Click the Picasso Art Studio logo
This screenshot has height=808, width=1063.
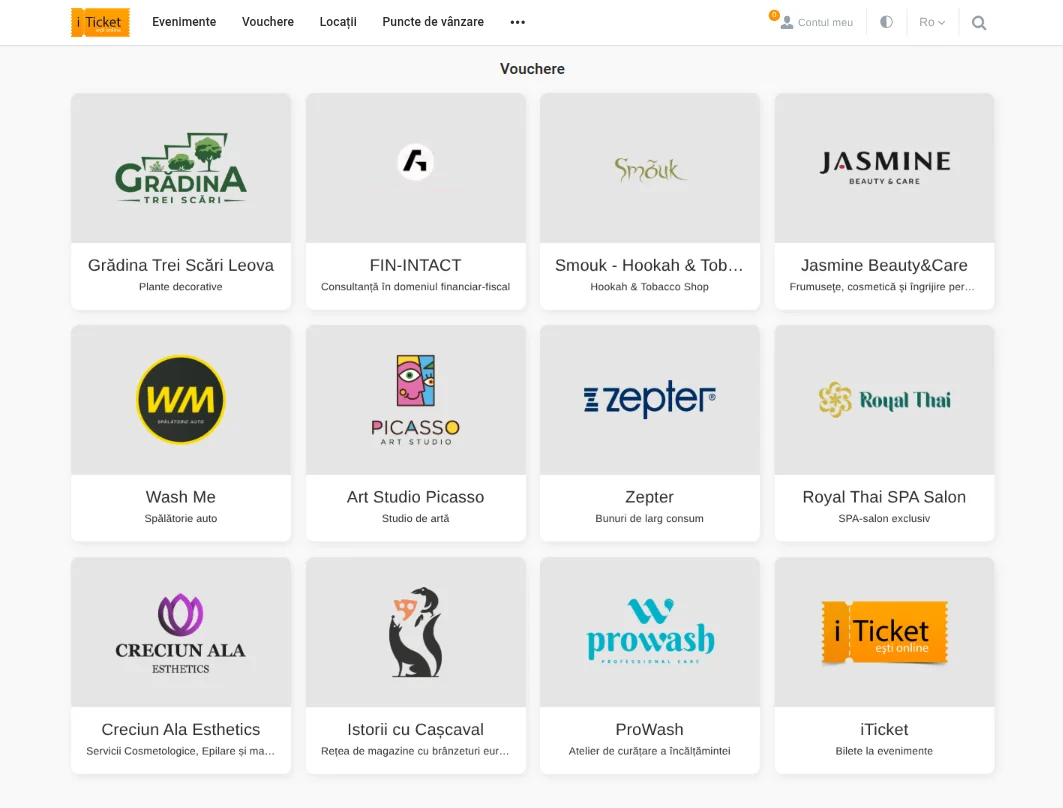click(x=416, y=400)
